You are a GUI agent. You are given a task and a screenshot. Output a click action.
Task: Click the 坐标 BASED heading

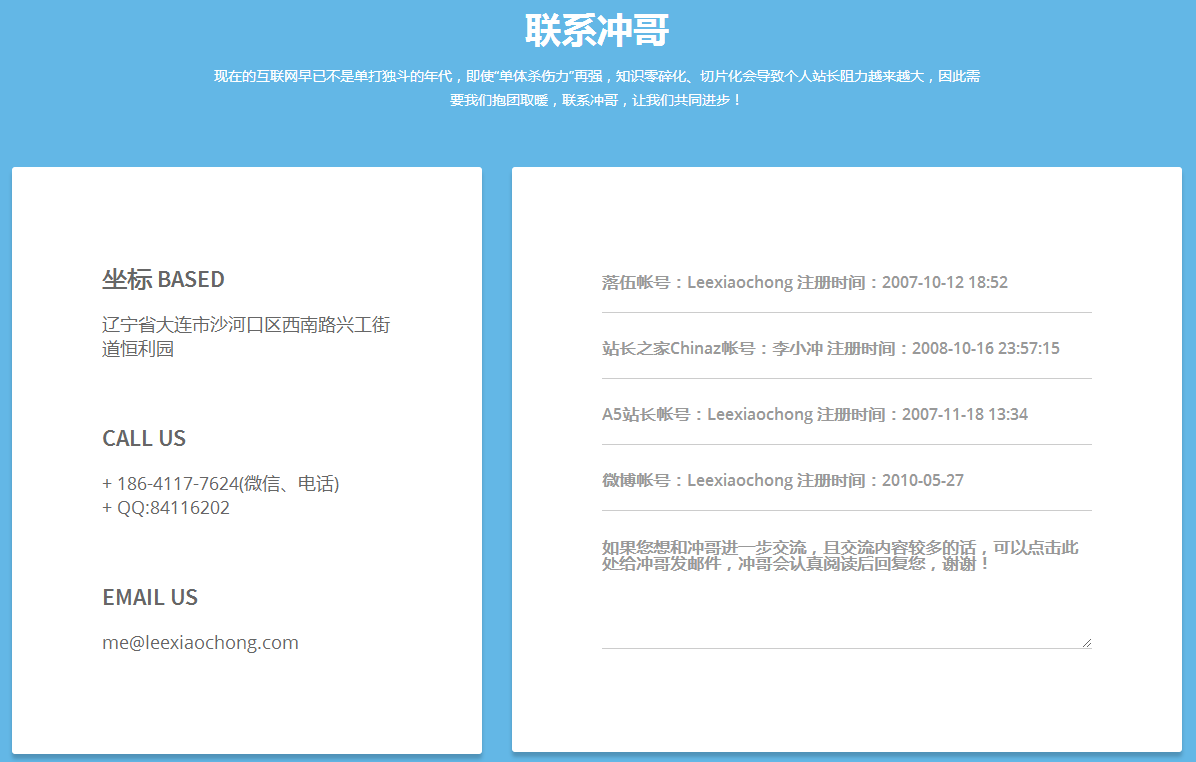click(163, 279)
